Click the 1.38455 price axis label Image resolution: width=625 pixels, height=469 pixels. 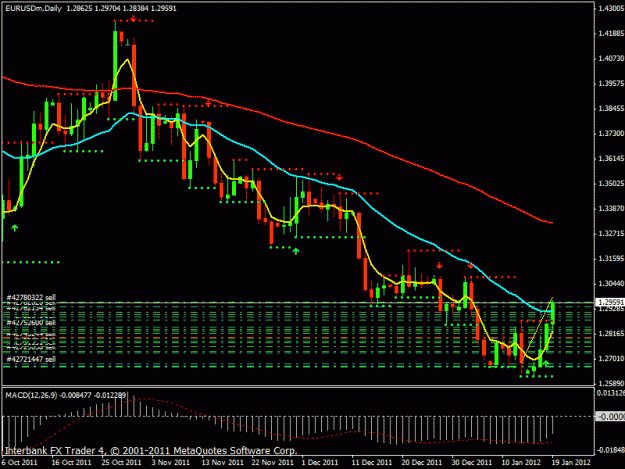(x=611, y=109)
